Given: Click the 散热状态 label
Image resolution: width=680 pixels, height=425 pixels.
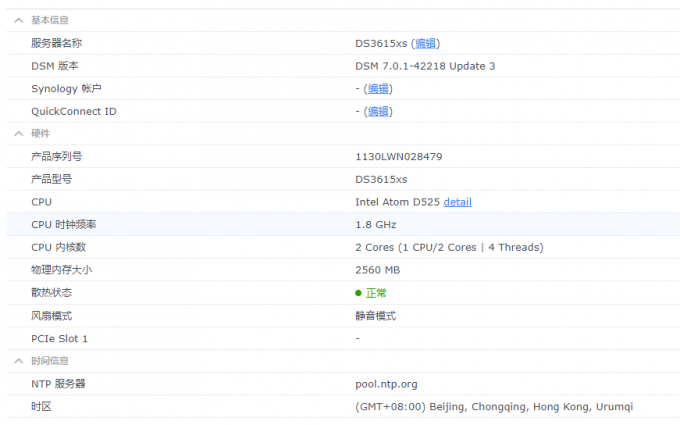Looking at the screenshot, I should 51,293.
